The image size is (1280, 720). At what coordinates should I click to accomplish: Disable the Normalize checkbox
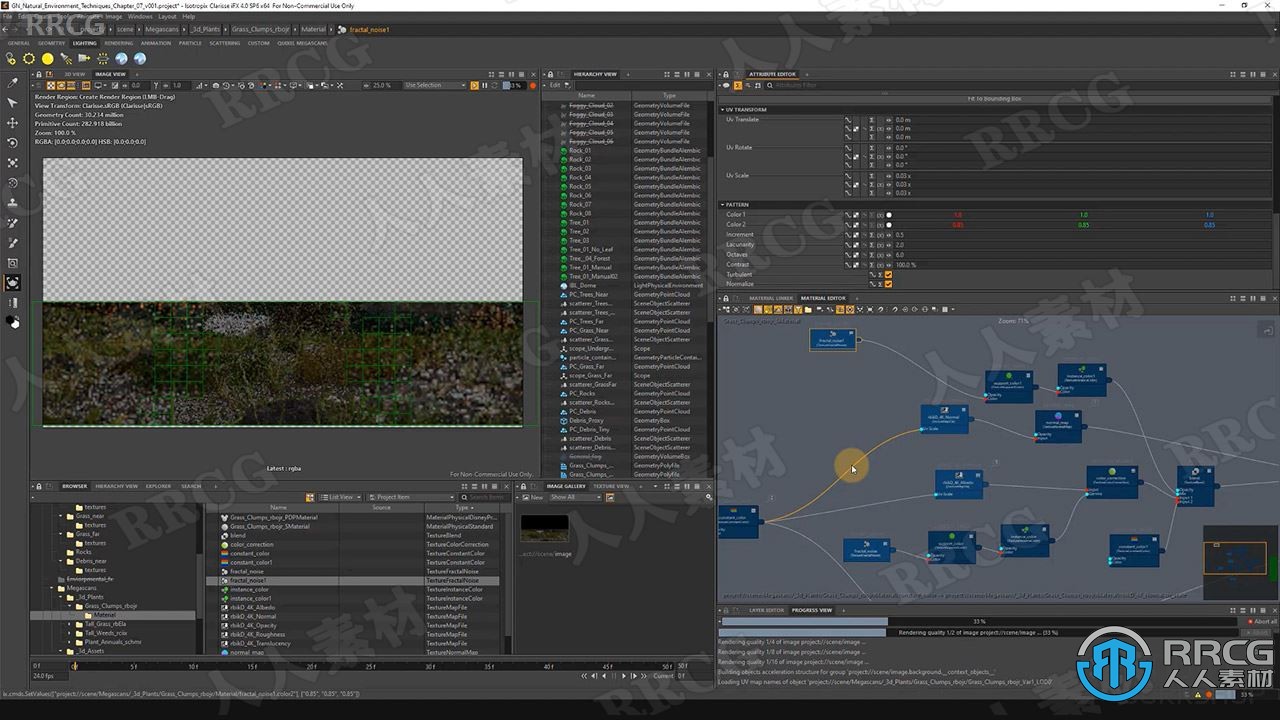888,284
